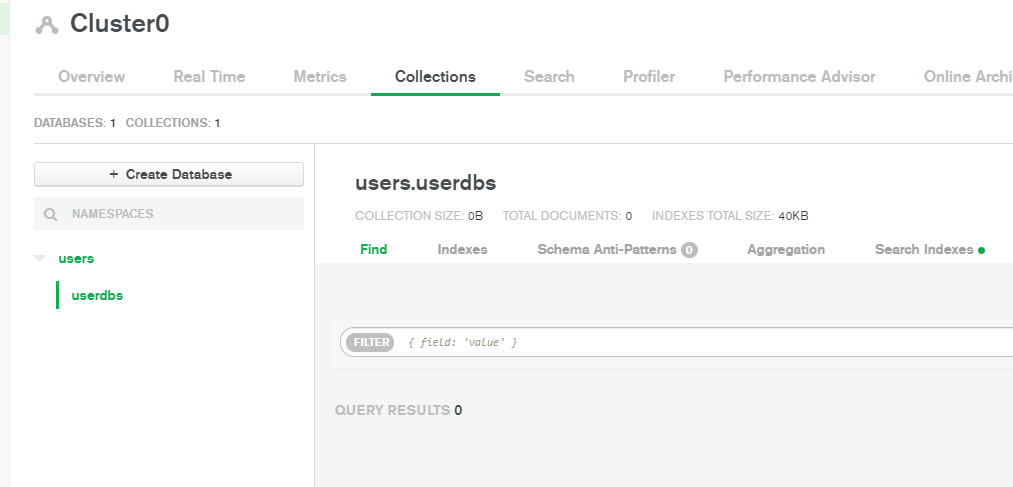Click into the filter query field

676,342
